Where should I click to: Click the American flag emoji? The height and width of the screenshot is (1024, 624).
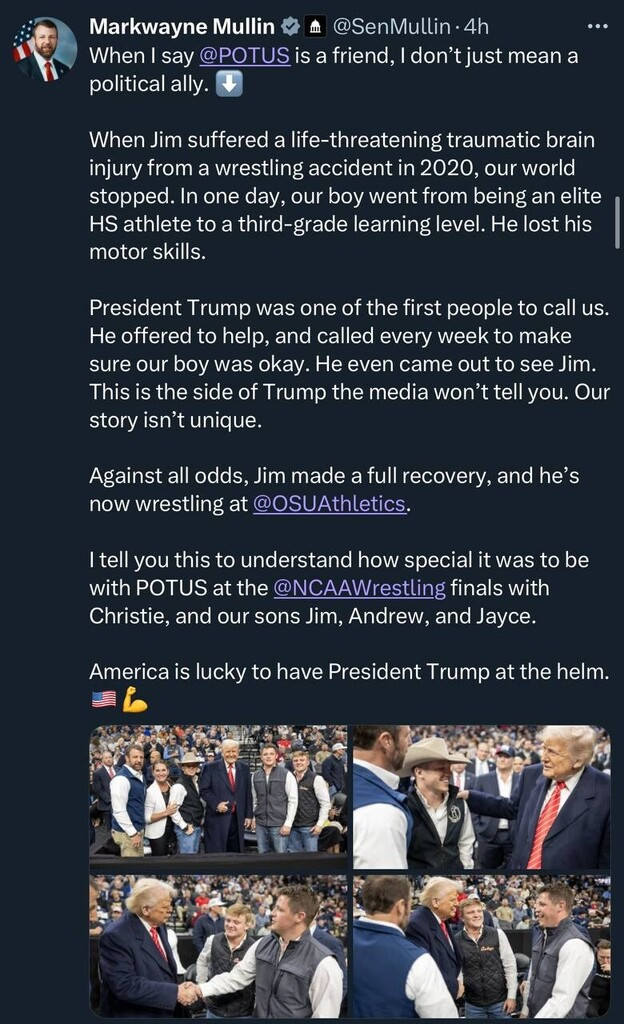[x=103, y=700]
